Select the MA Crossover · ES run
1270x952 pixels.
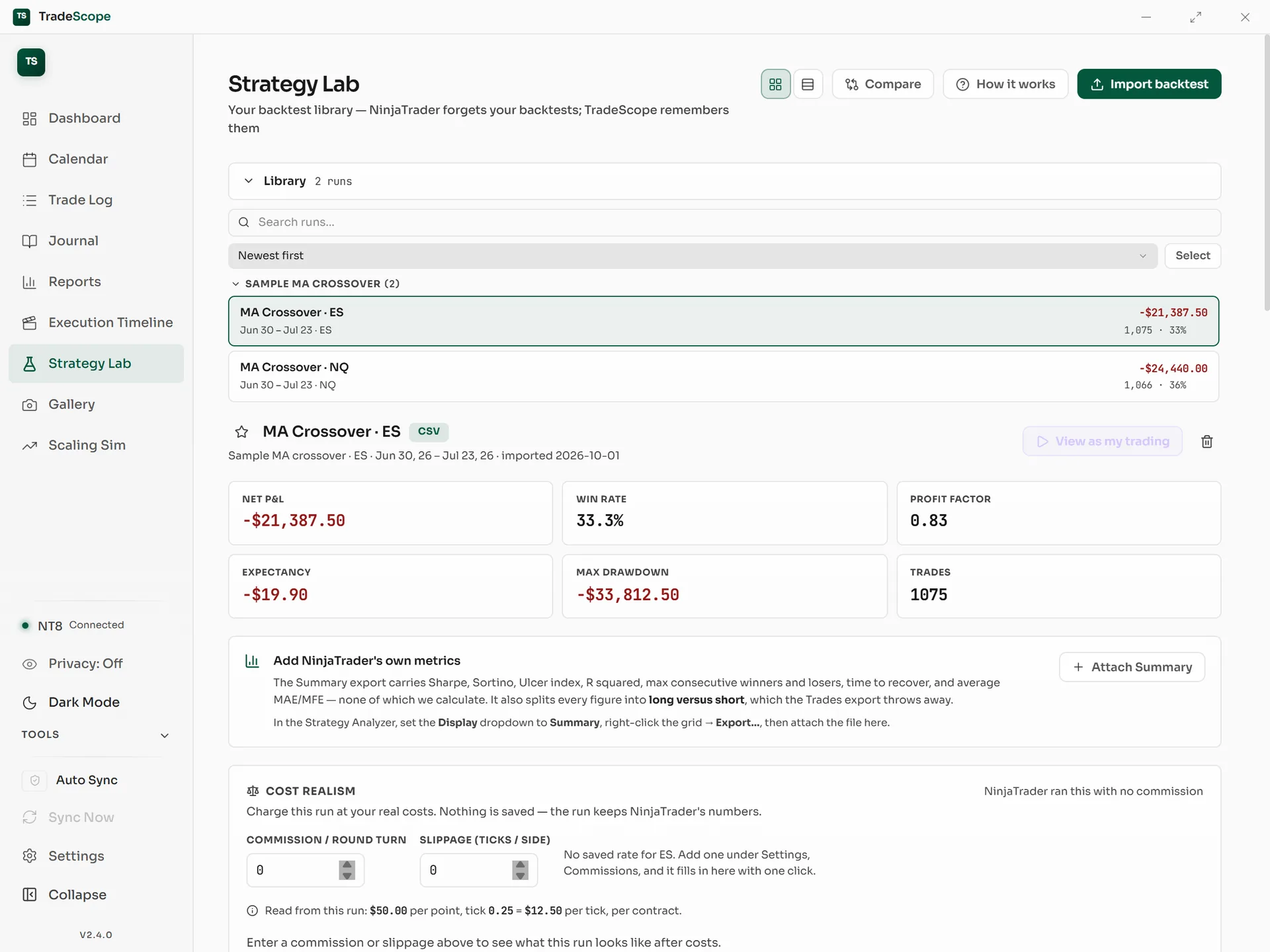[x=724, y=321]
